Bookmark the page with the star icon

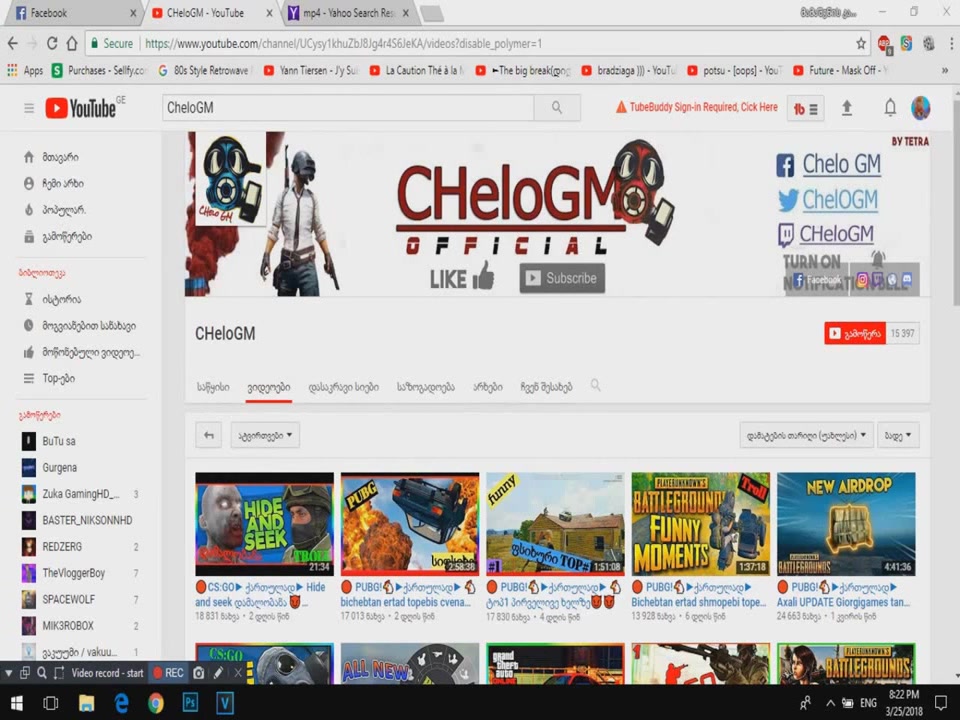861,44
